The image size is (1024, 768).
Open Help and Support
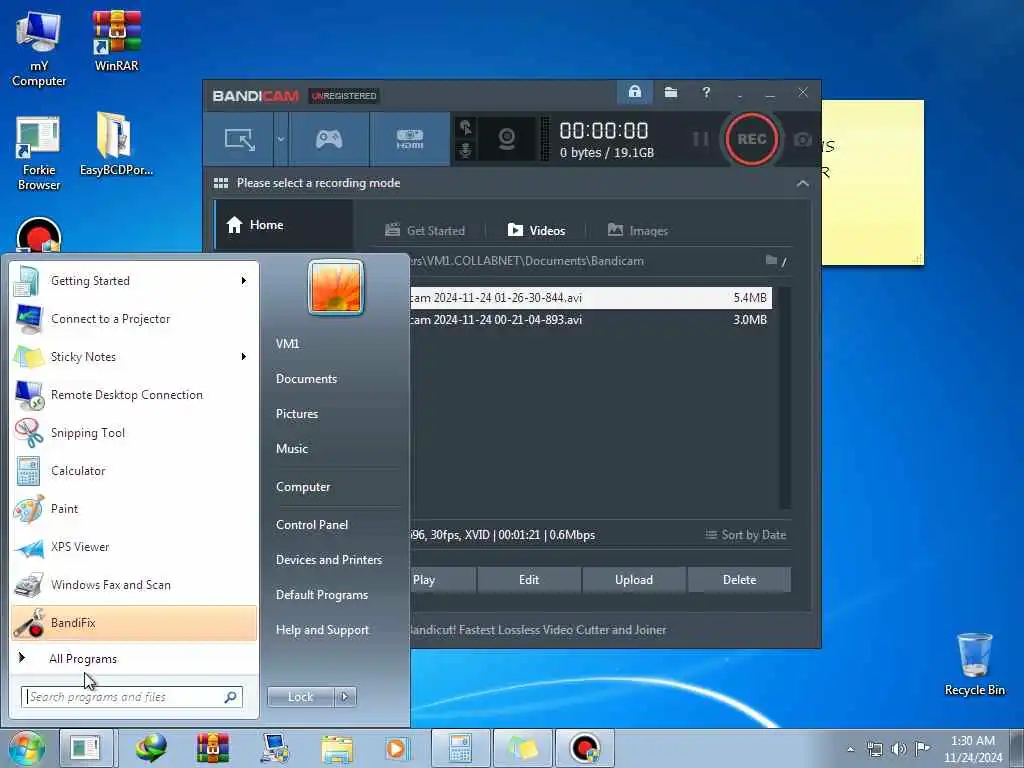tap(323, 630)
